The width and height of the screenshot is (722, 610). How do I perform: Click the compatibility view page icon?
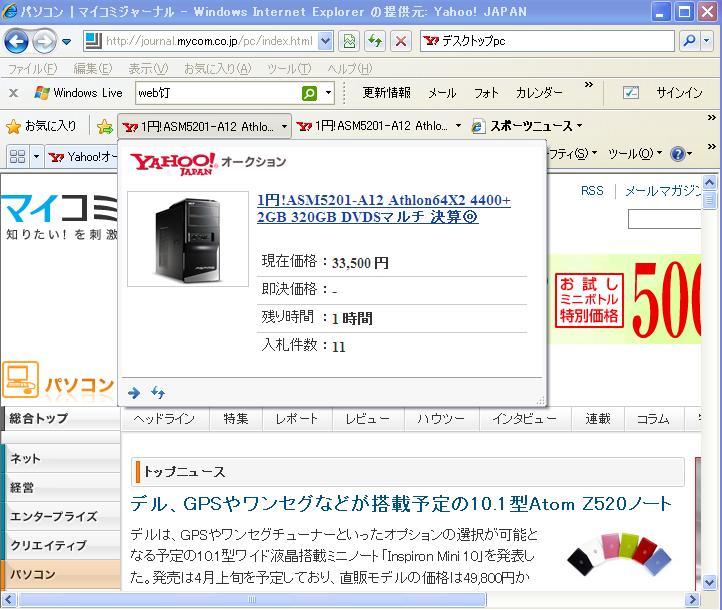[x=349, y=41]
